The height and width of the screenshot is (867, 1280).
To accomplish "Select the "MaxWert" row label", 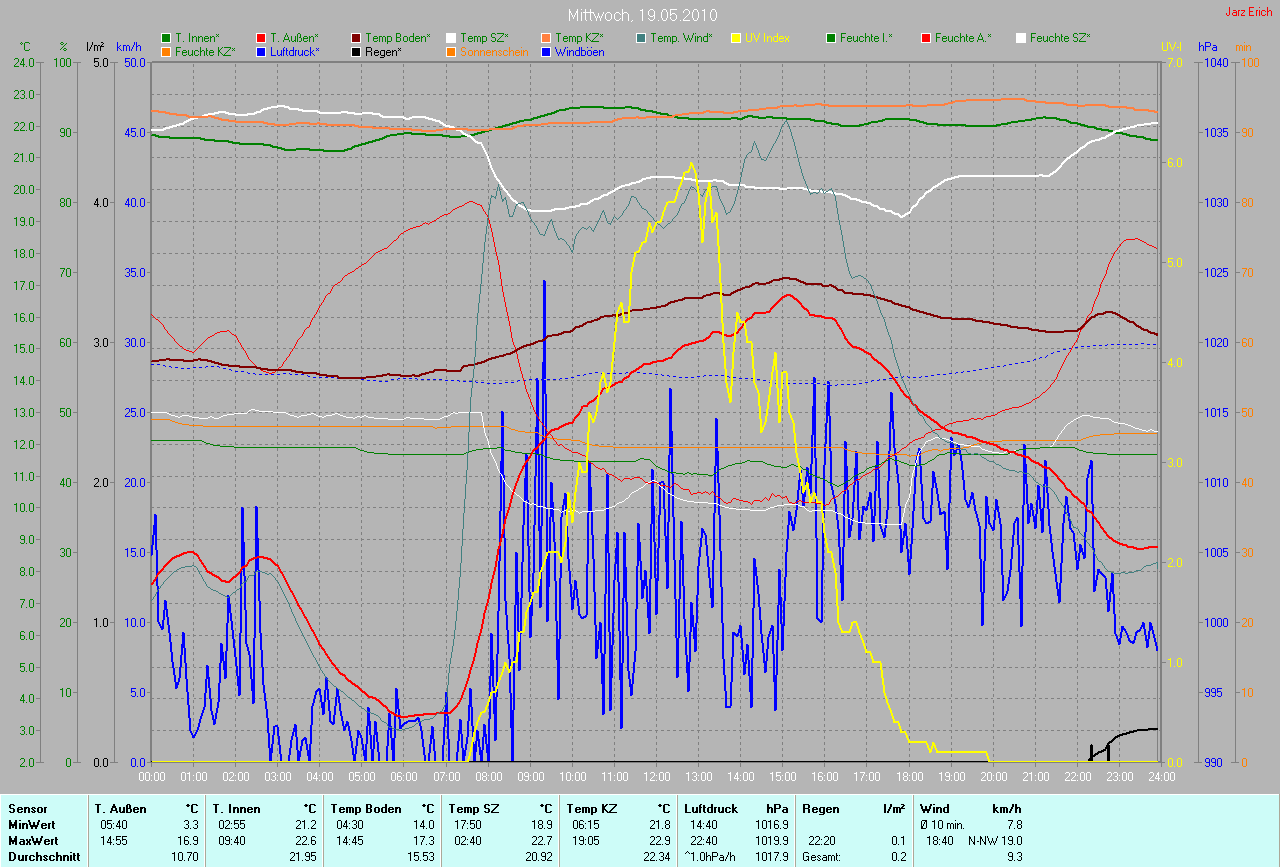I will tap(32, 841).
